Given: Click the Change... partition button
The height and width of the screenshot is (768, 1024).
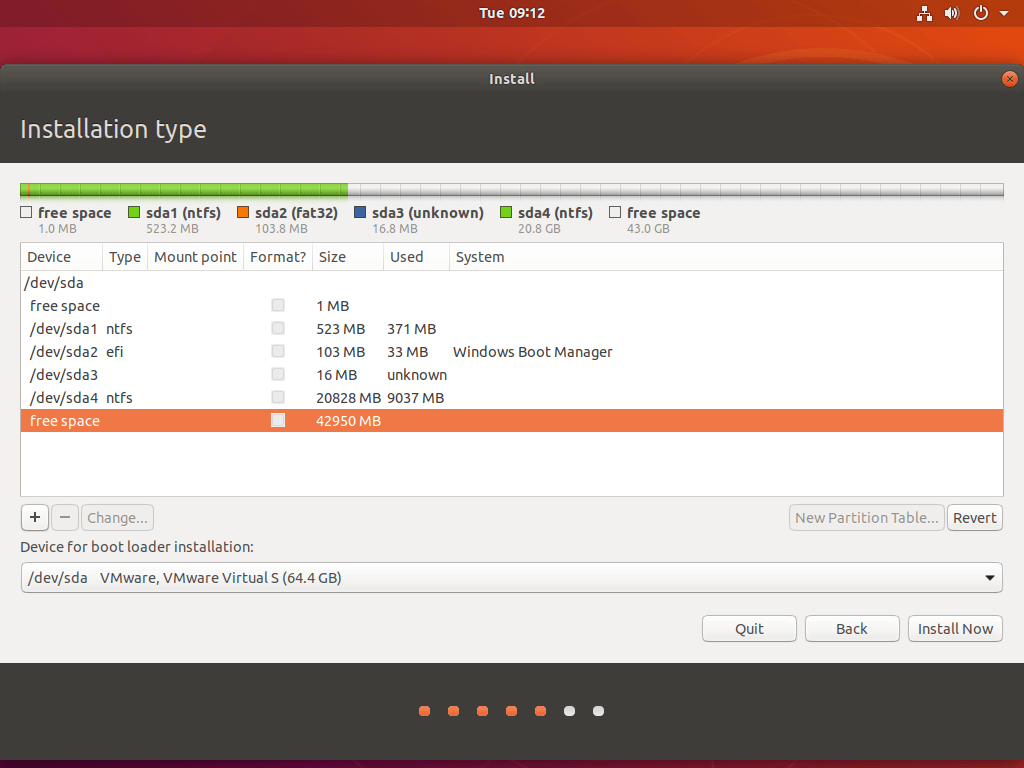Looking at the screenshot, I should pyautogui.click(x=117, y=518).
